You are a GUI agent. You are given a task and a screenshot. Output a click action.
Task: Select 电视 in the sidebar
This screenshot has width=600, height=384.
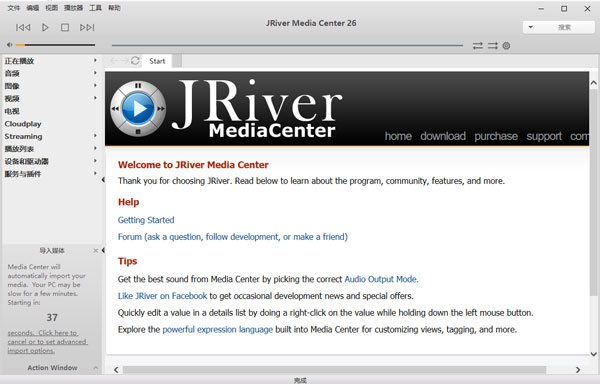click(x=12, y=111)
